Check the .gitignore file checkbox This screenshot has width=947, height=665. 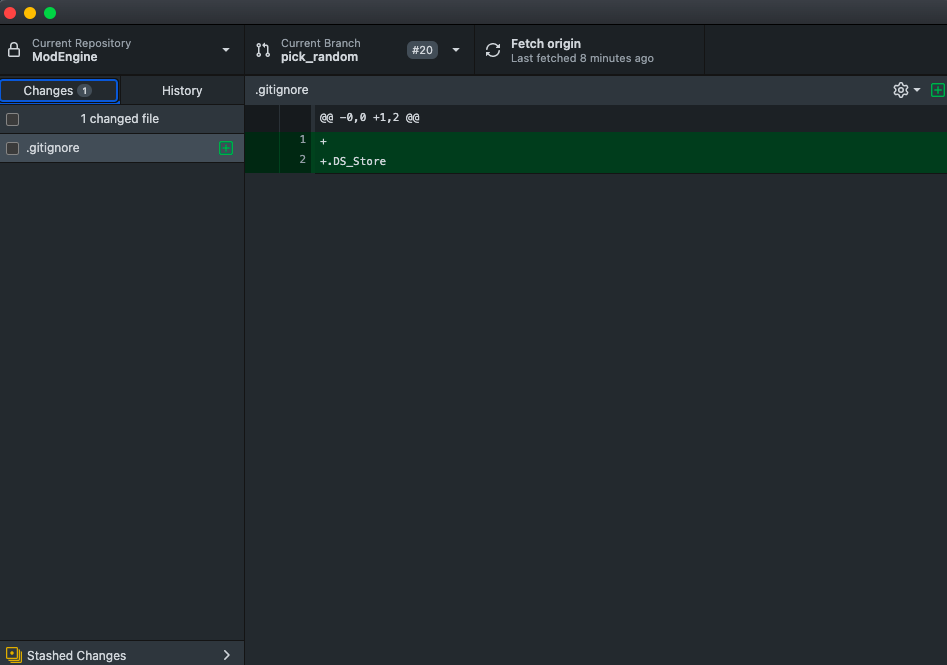click(x=13, y=148)
